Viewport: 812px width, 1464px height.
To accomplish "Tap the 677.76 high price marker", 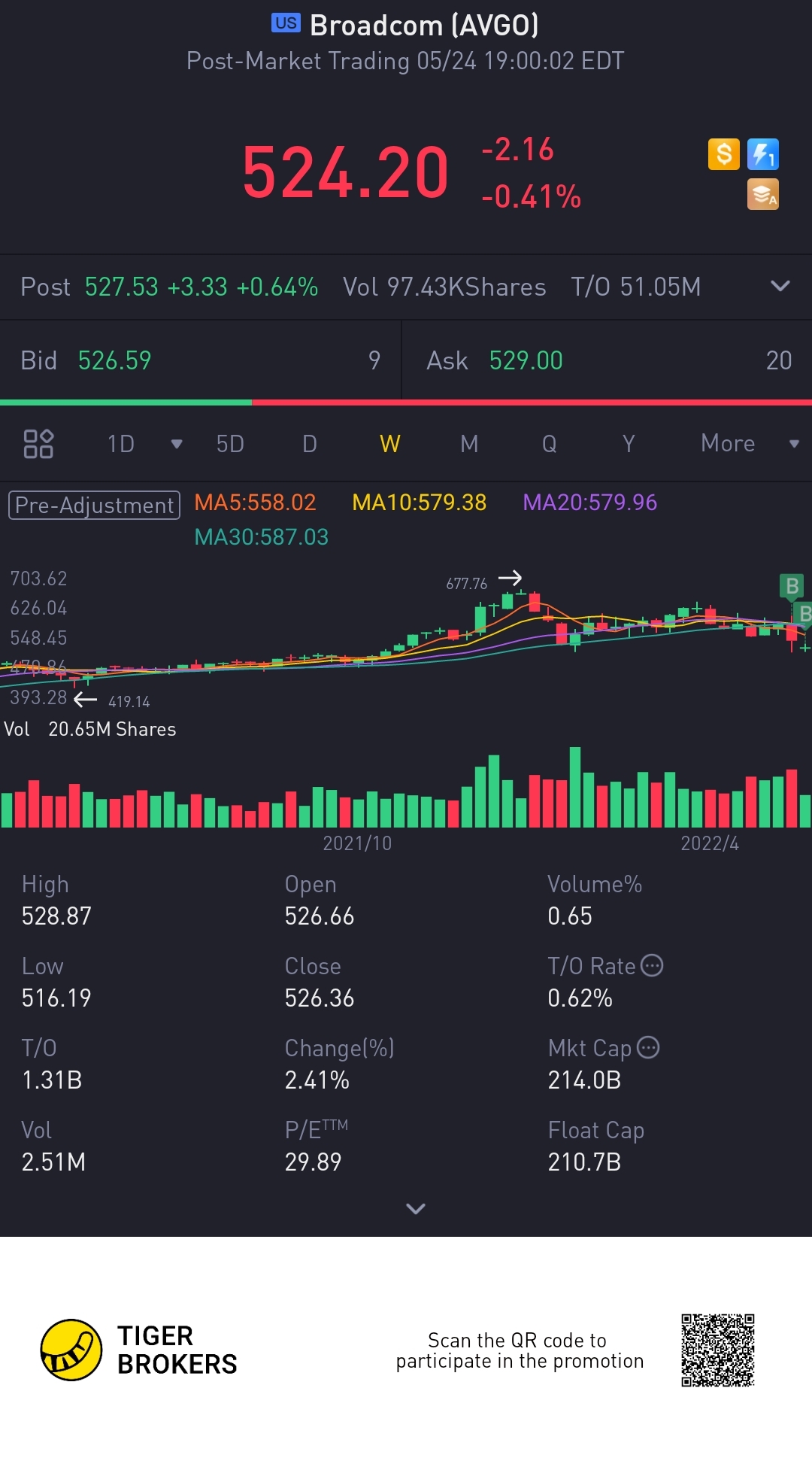I will coord(467,584).
